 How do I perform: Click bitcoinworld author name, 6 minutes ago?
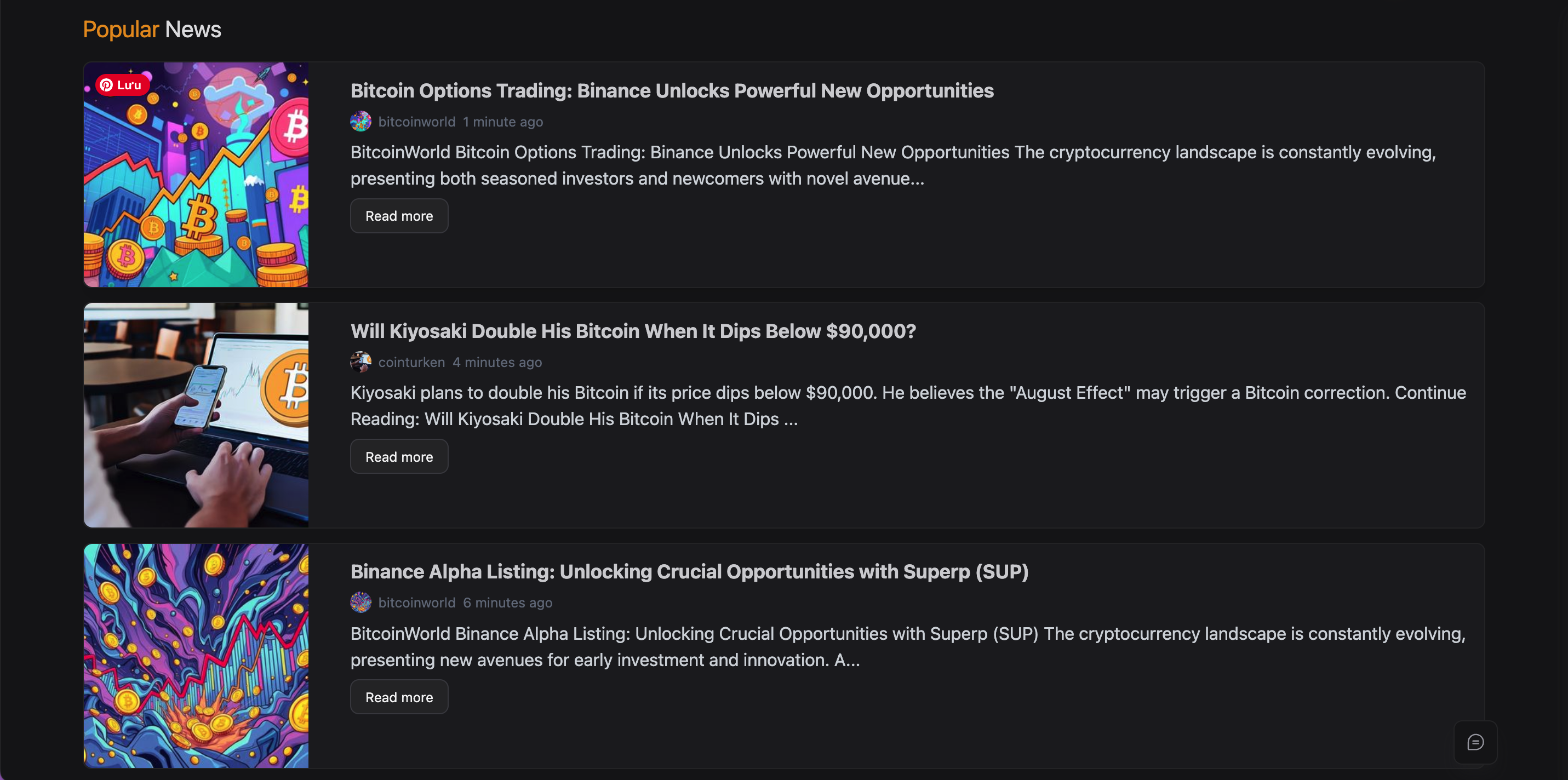(416, 603)
